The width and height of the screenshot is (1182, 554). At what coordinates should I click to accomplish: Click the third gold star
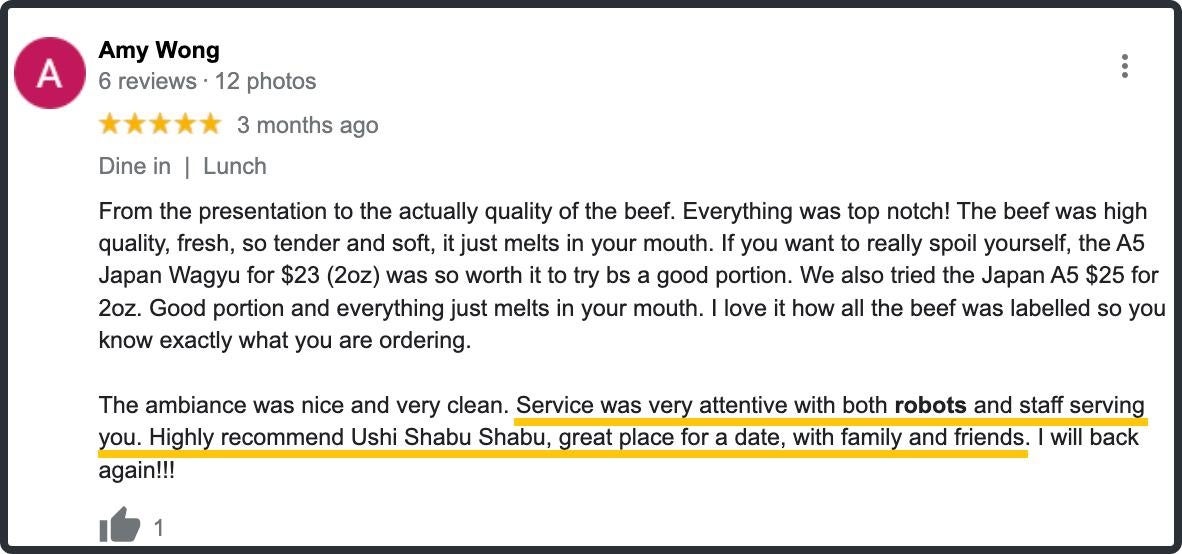coord(159,125)
